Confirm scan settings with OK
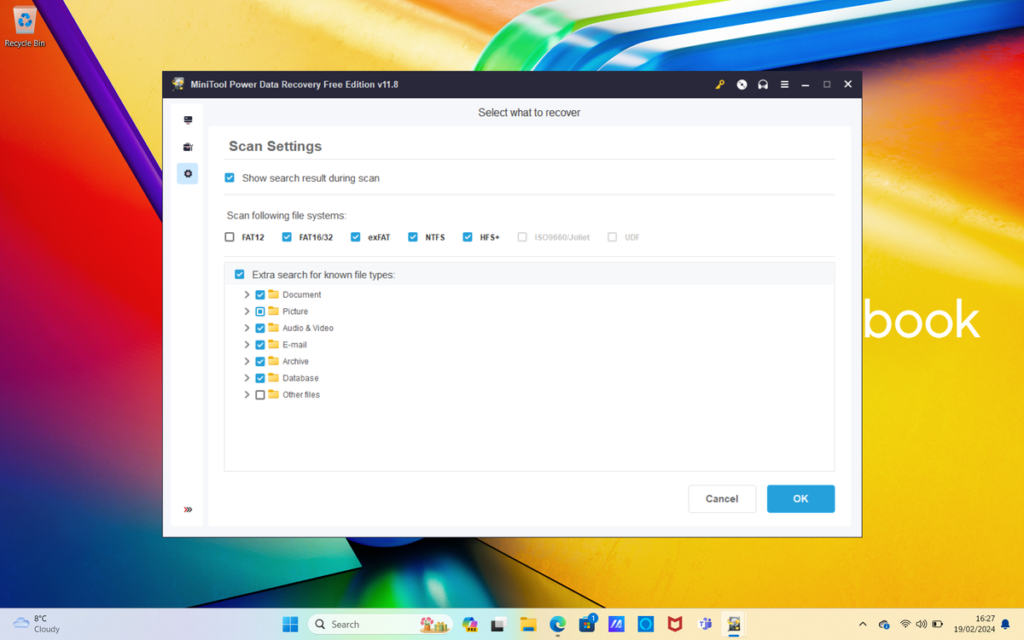 coord(800,499)
